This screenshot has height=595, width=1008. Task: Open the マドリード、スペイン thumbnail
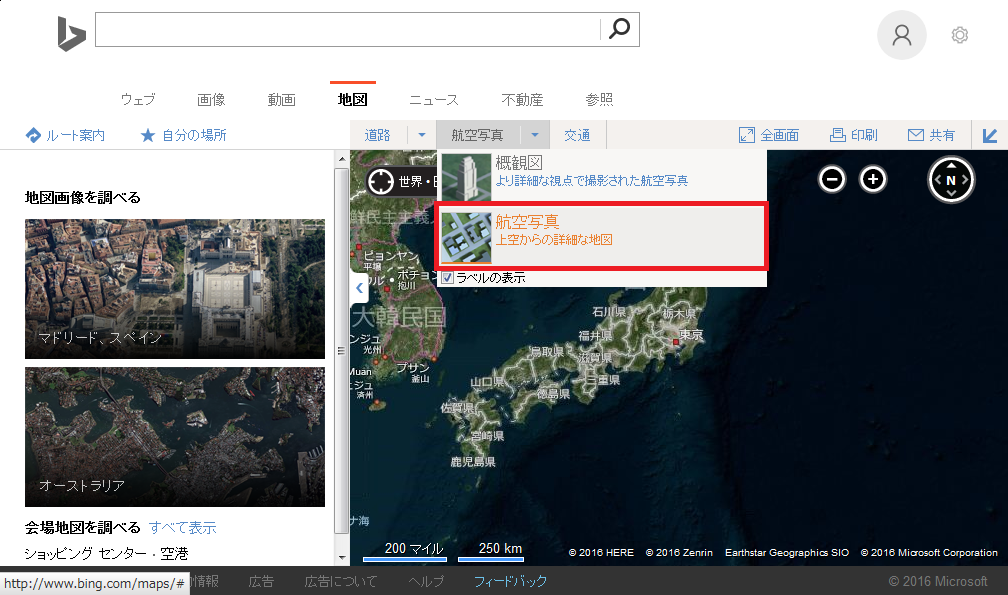click(175, 289)
